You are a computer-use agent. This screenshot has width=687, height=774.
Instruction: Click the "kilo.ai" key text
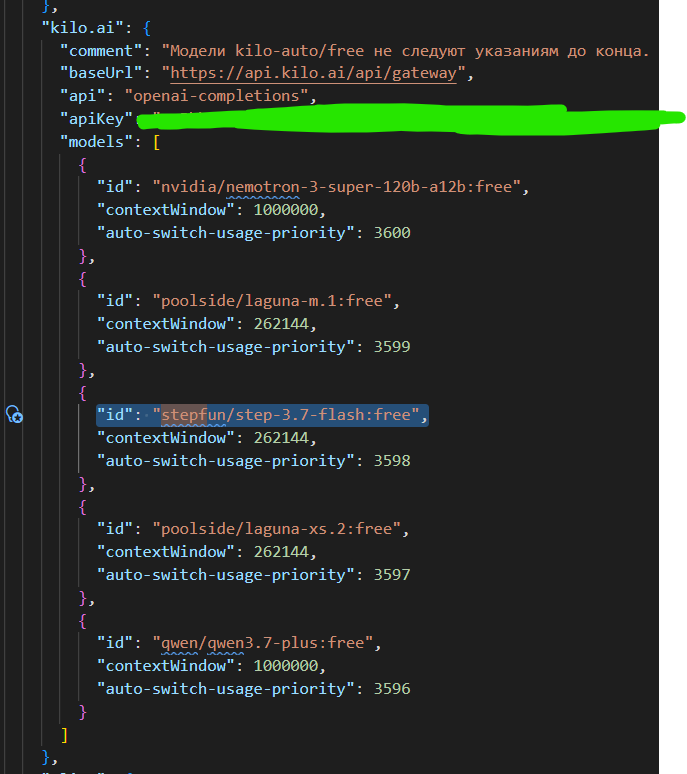(82, 28)
